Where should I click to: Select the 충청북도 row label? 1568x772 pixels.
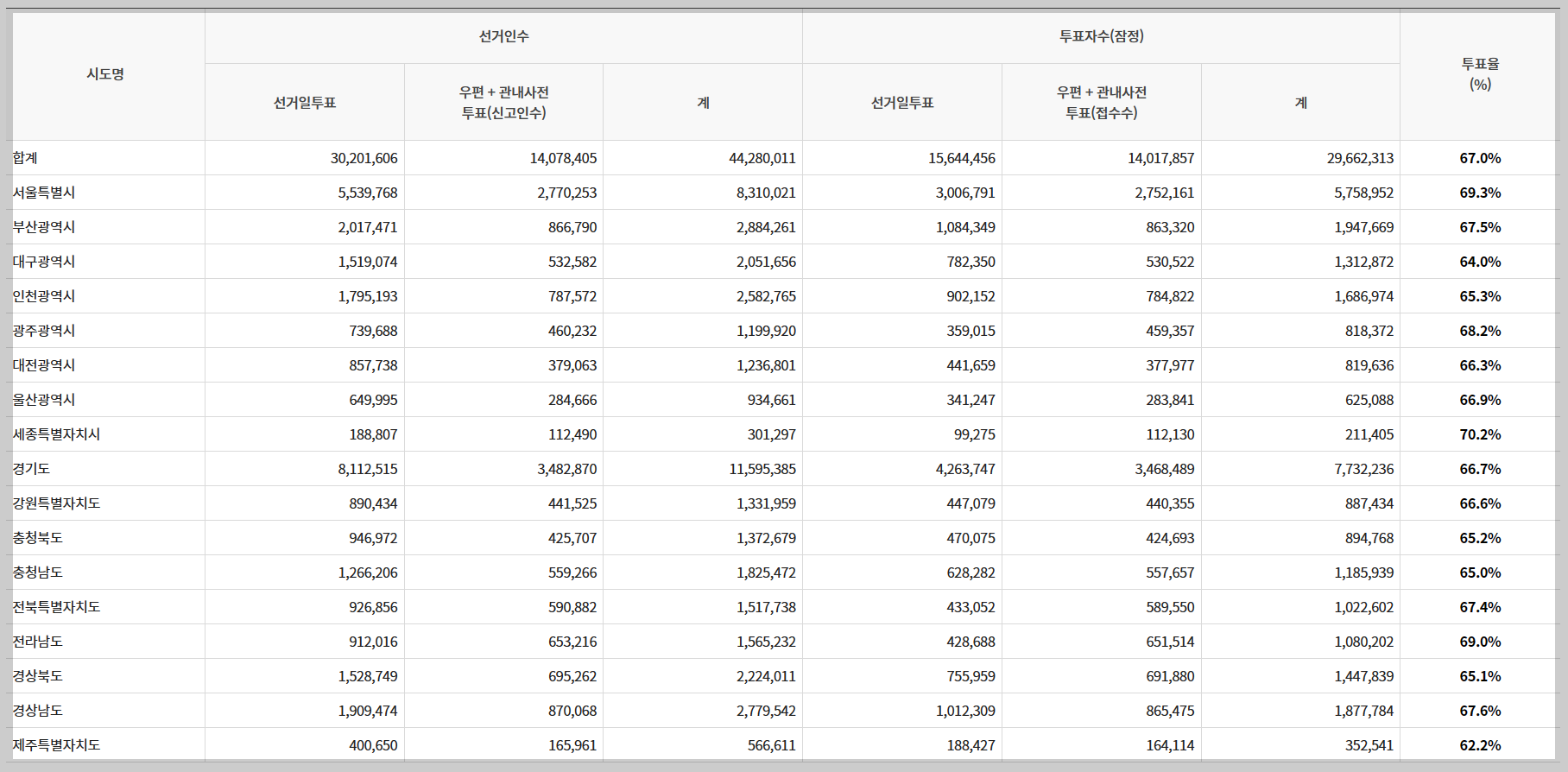[x=37, y=538]
